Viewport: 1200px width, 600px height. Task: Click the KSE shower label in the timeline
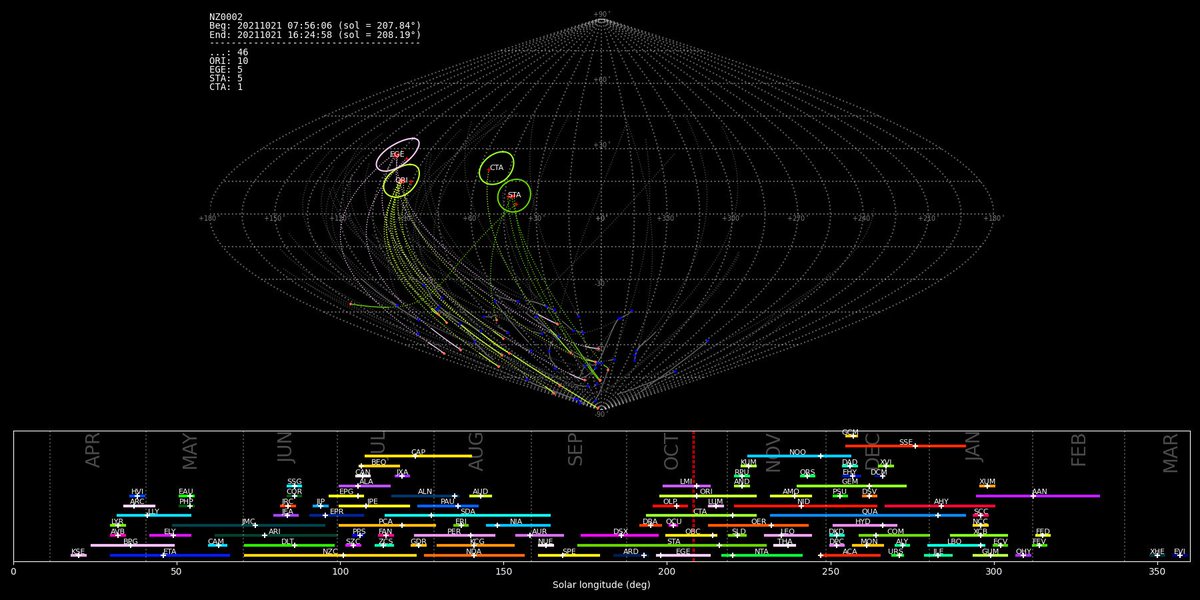(x=78, y=551)
